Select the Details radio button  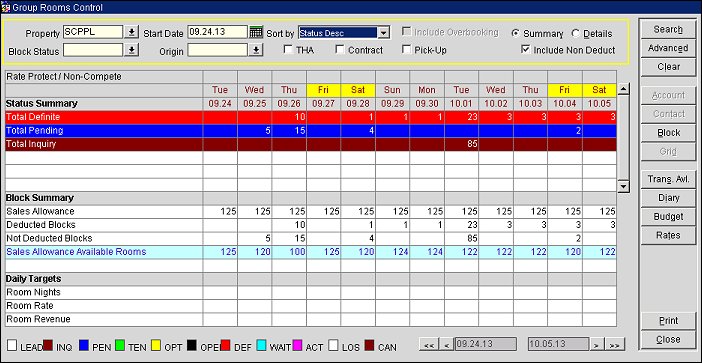[x=575, y=33]
